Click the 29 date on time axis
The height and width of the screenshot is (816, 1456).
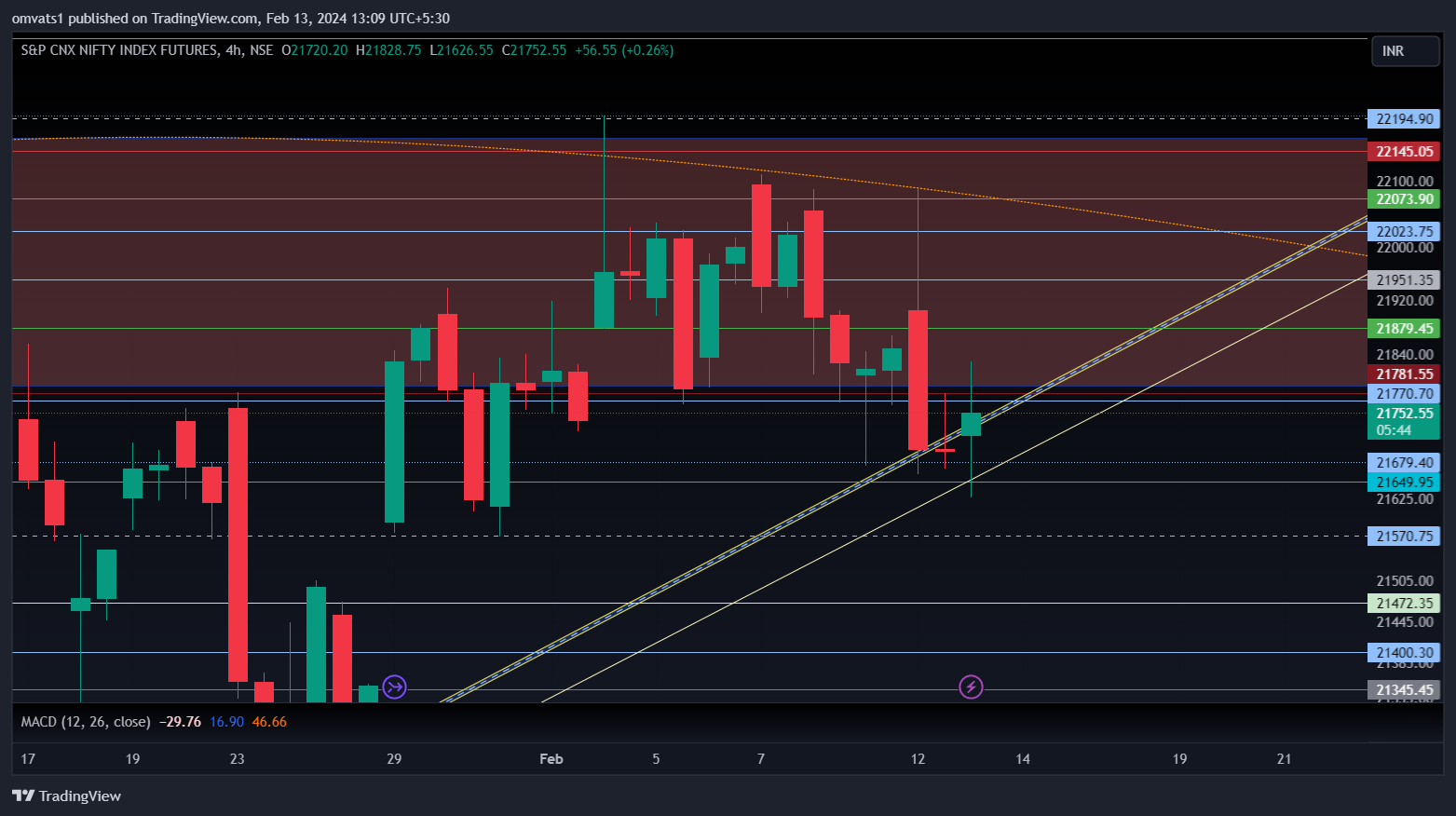tap(394, 759)
